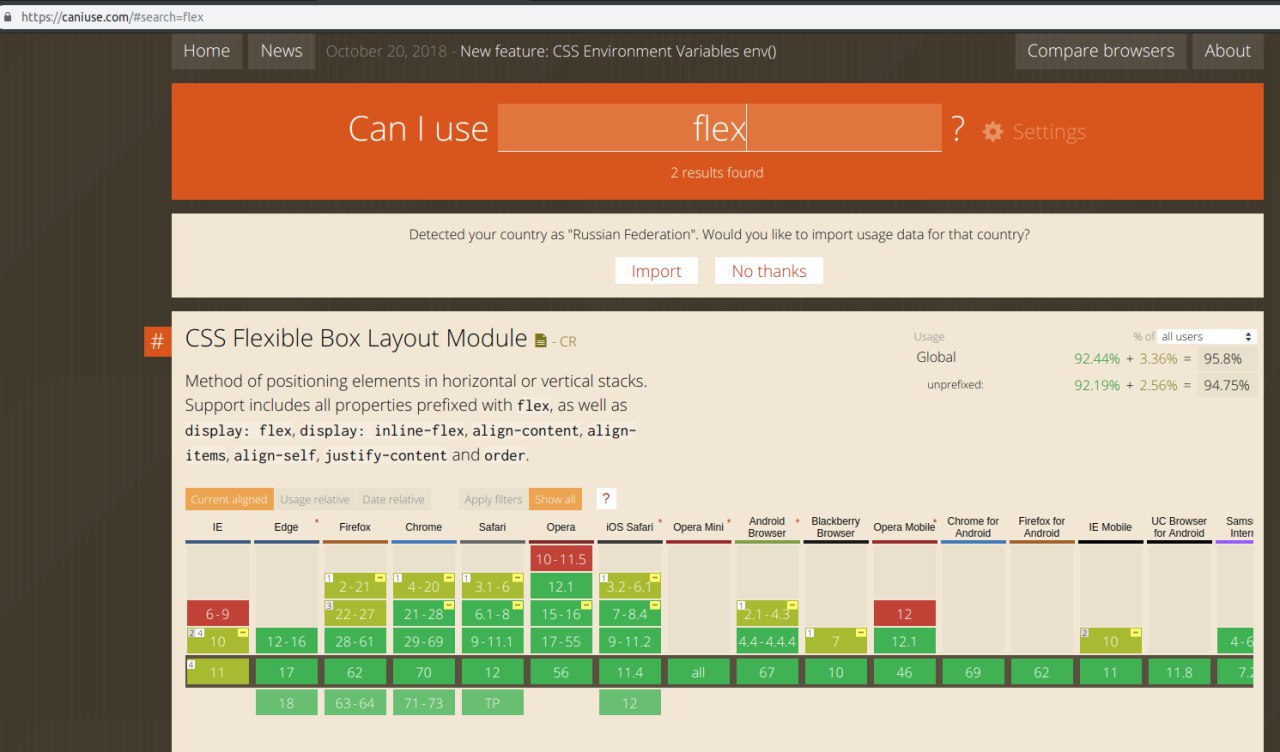Switch to Usage relative view

[315, 499]
